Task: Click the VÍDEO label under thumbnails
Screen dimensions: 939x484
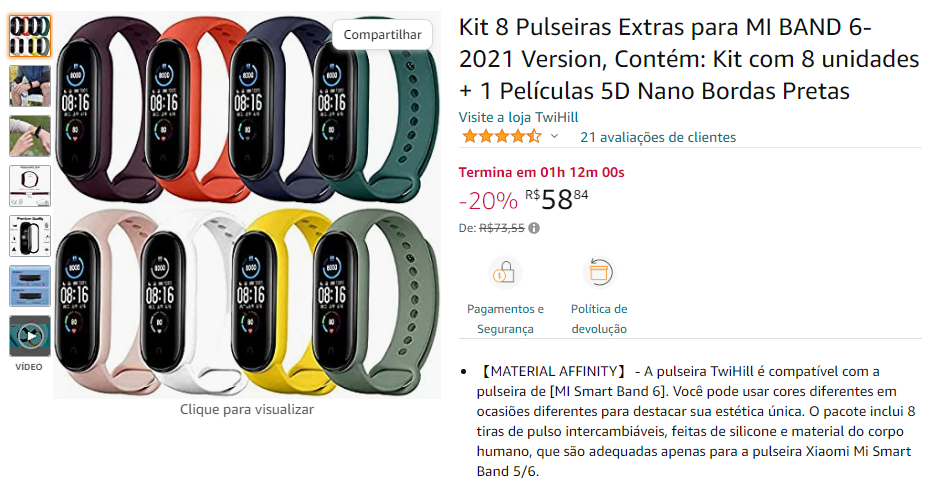Action: (x=29, y=367)
